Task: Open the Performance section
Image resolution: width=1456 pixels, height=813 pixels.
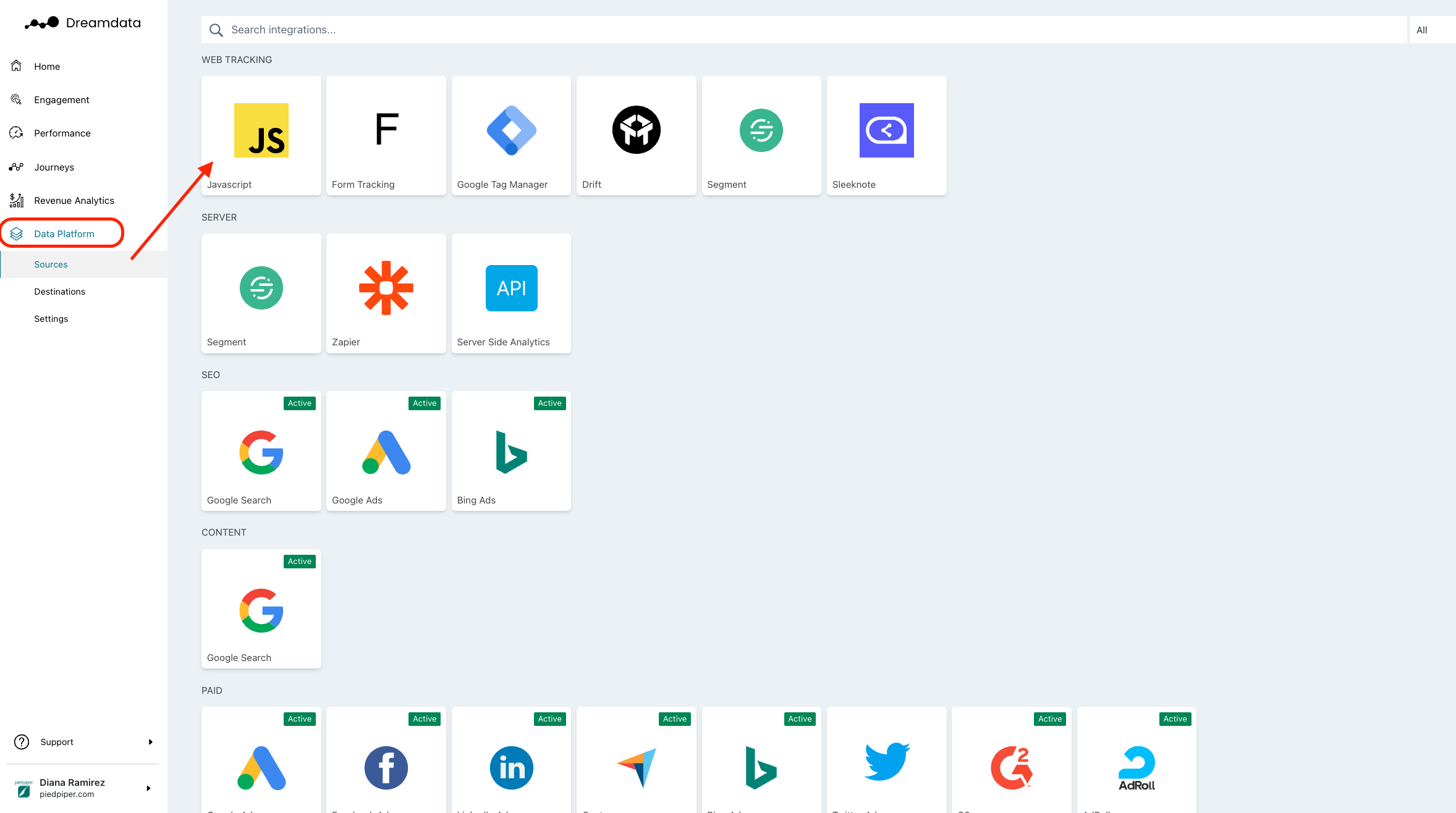Action: pyautogui.click(x=62, y=133)
